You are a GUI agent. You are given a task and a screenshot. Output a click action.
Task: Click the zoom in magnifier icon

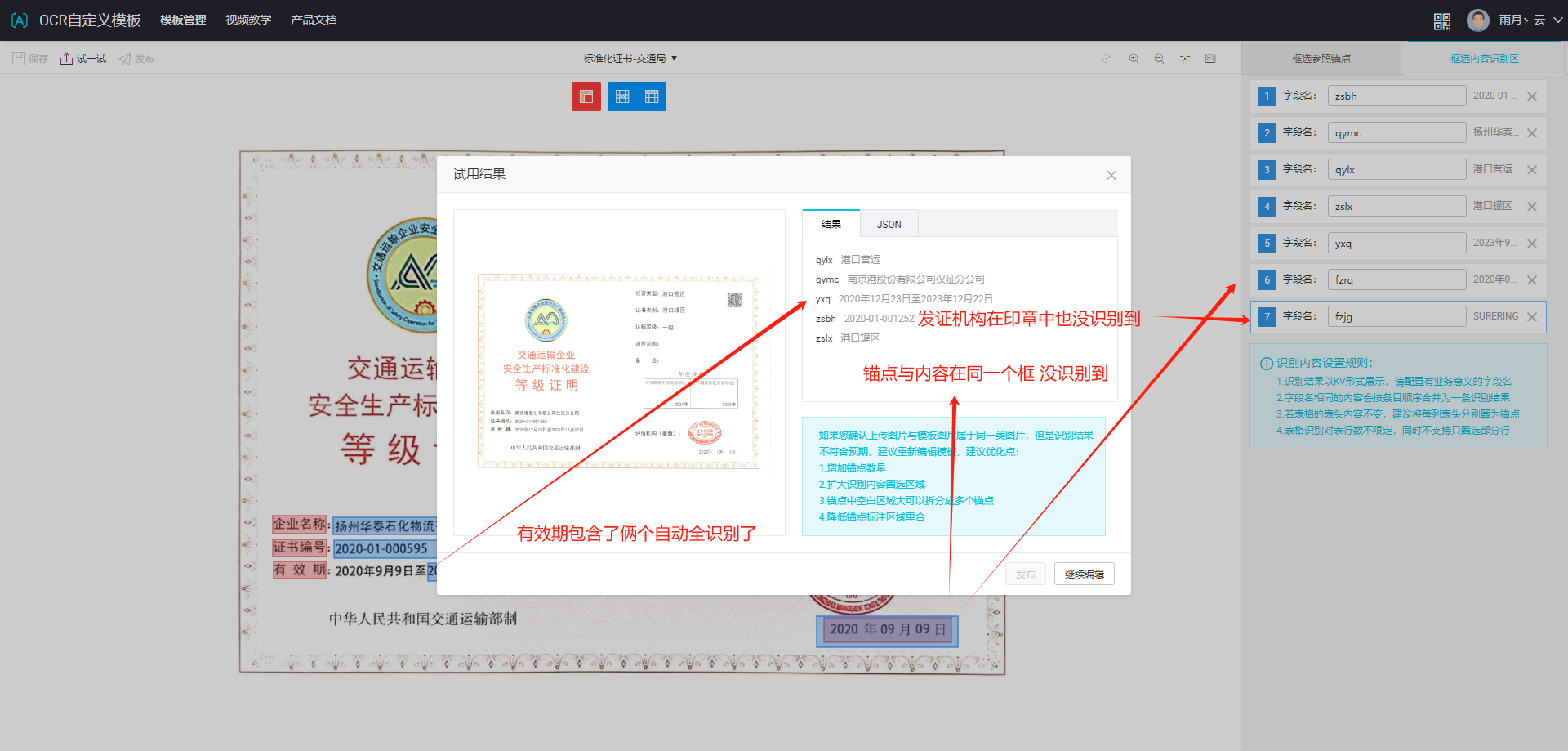click(1134, 59)
